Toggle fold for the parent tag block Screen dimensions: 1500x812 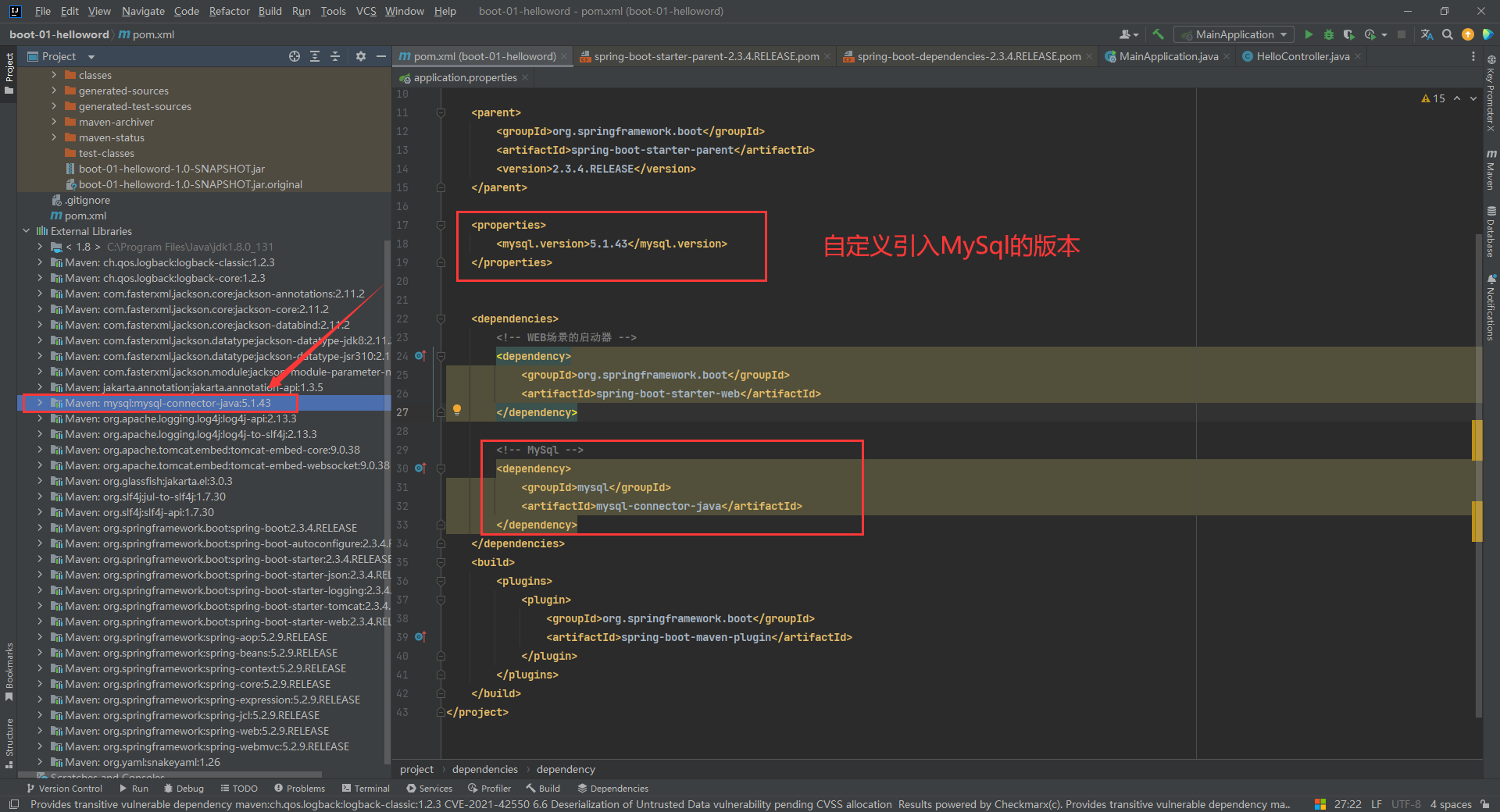click(x=441, y=112)
